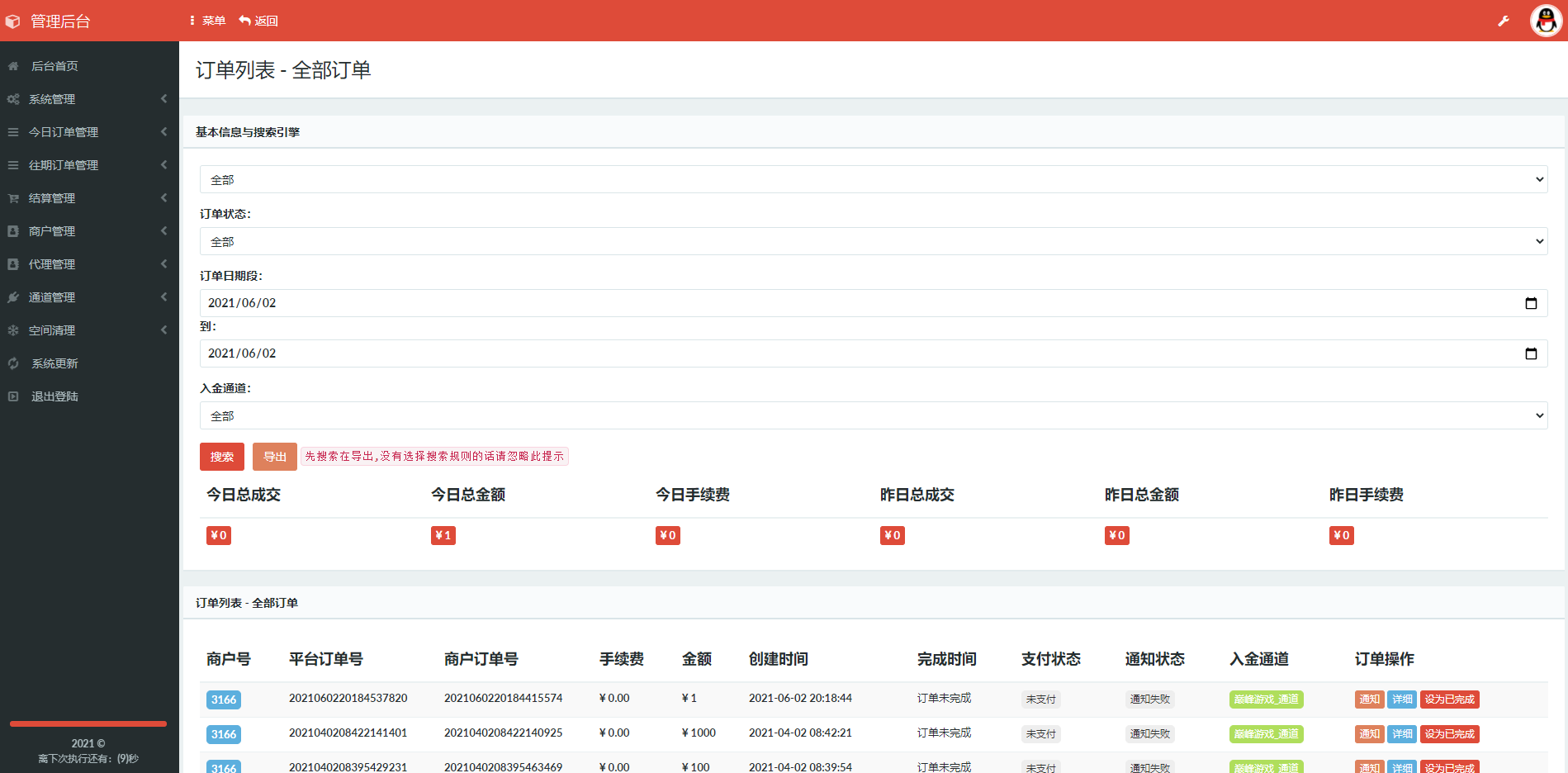Click the 返回 back link
This screenshot has height=773, width=1568.
tap(258, 21)
